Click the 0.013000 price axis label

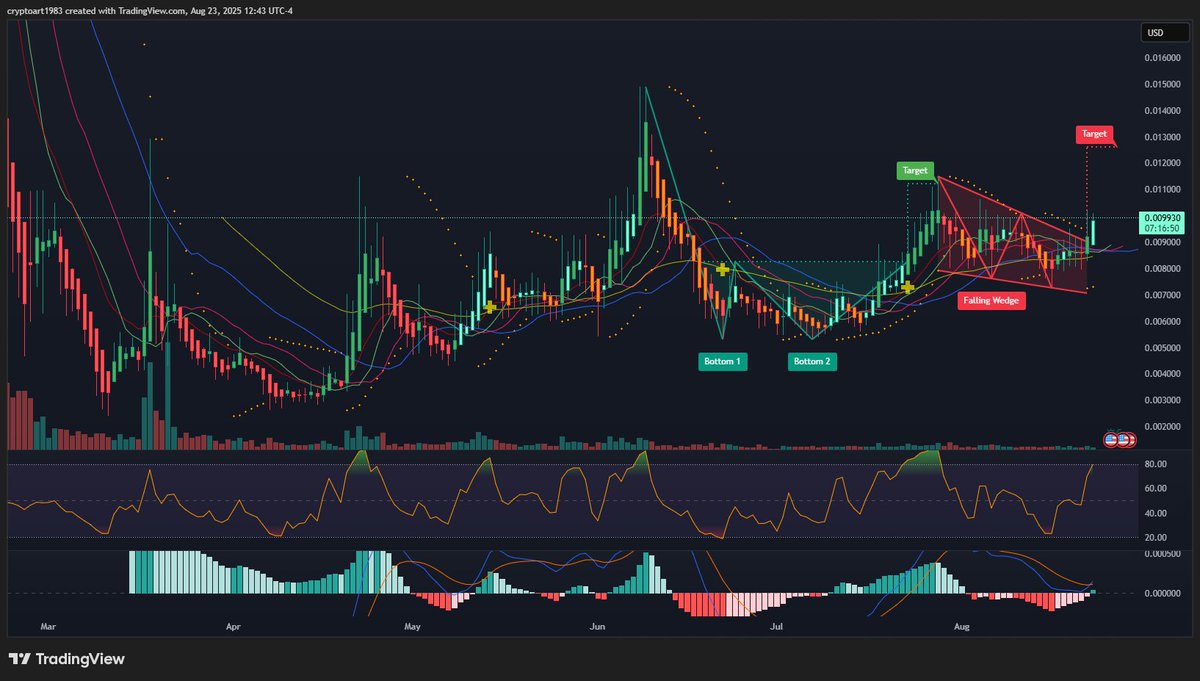pyautogui.click(x=1163, y=137)
